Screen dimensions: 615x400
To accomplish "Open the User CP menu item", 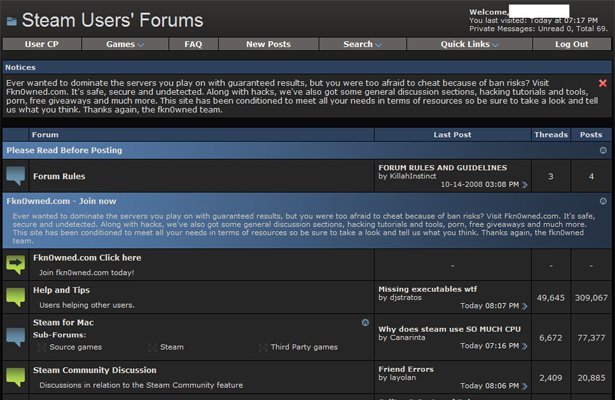I will coord(40,44).
